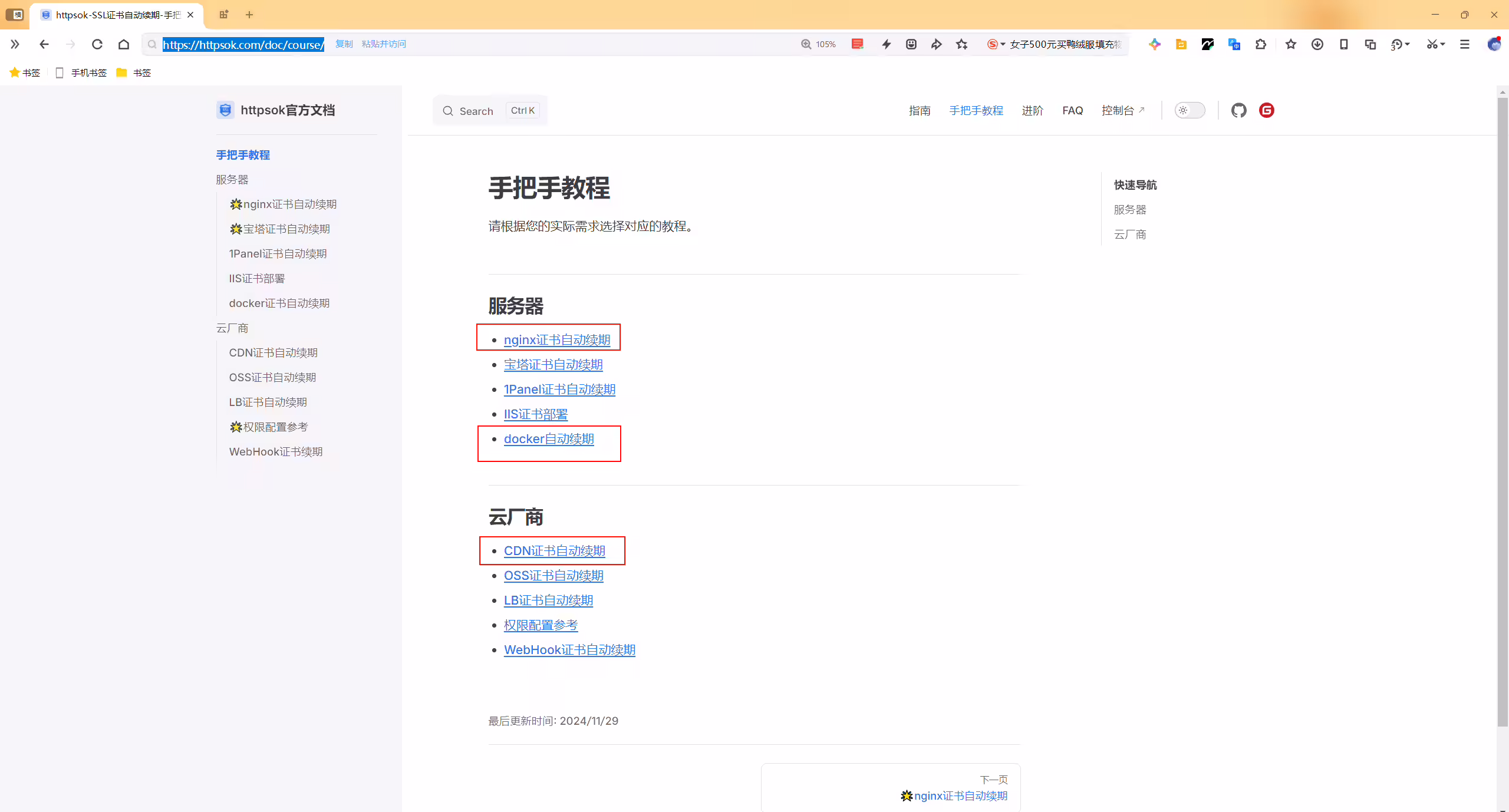Image resolution: width=1509 pixels, height=812 pixels.
Task: Click the translate icon in toolbar
Action: point(1234,44)
